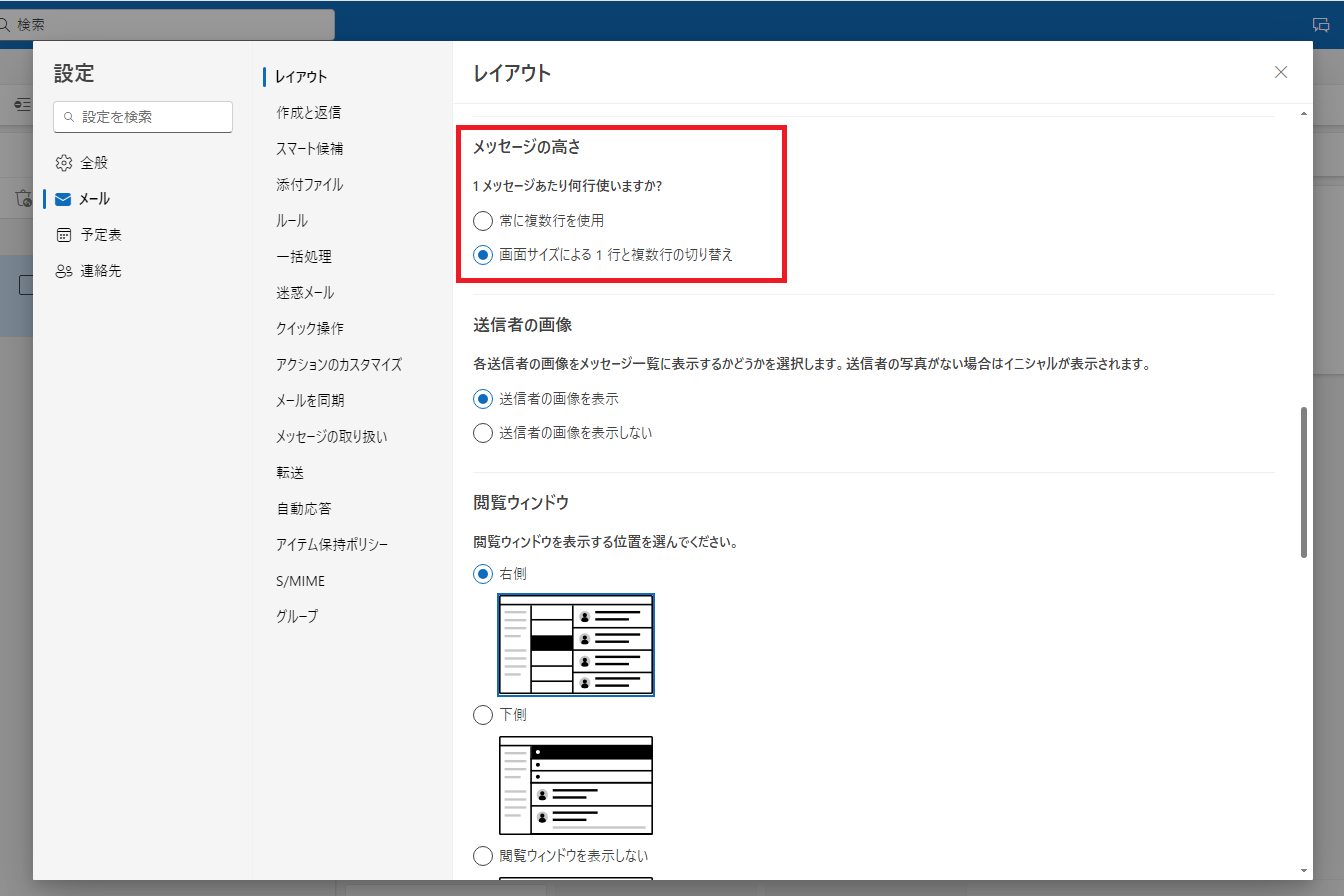Open the 全般 (General) settings via gear icon

point(64,162)
